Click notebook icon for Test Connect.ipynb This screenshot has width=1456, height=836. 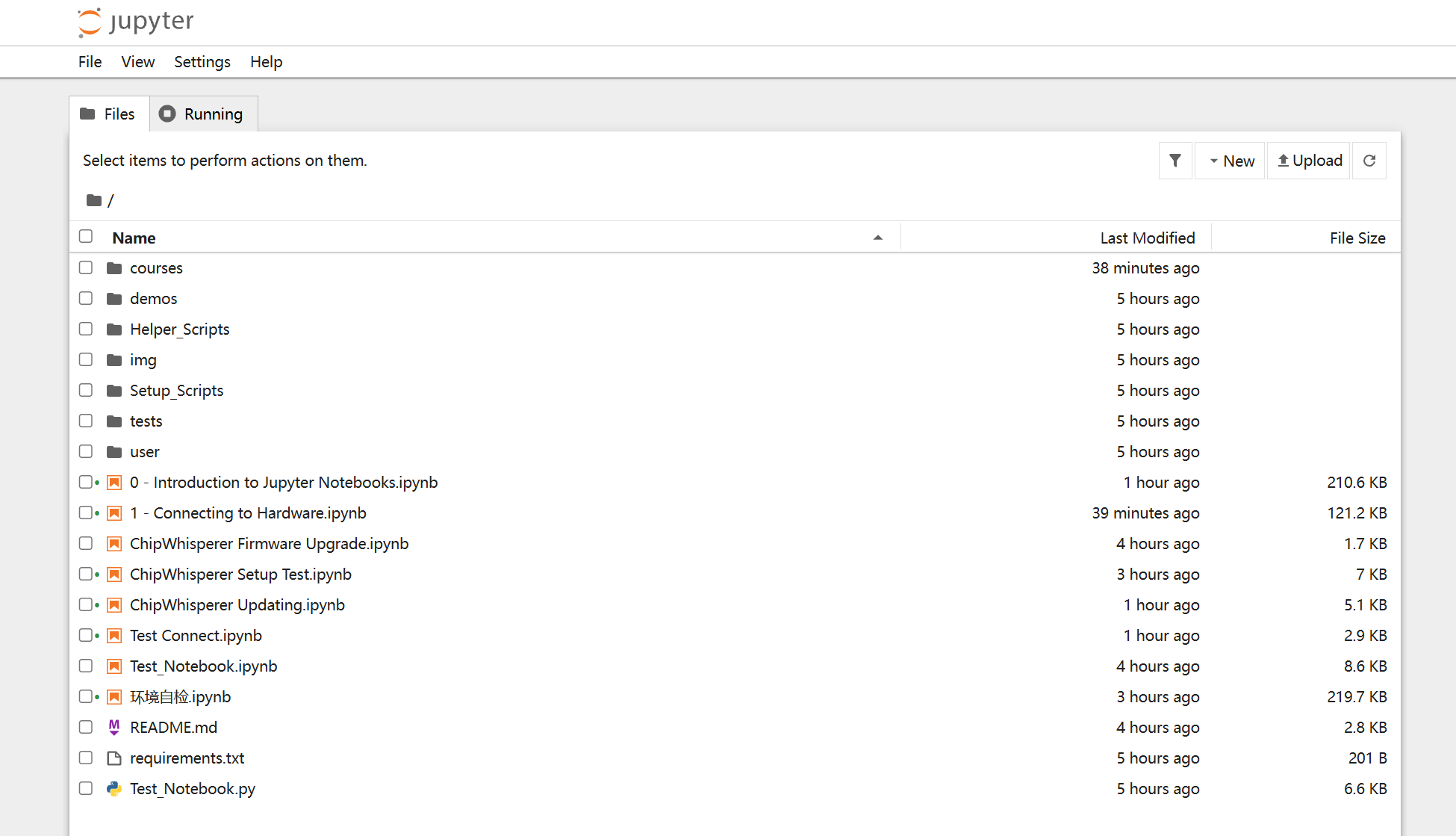tap(114, 636)
